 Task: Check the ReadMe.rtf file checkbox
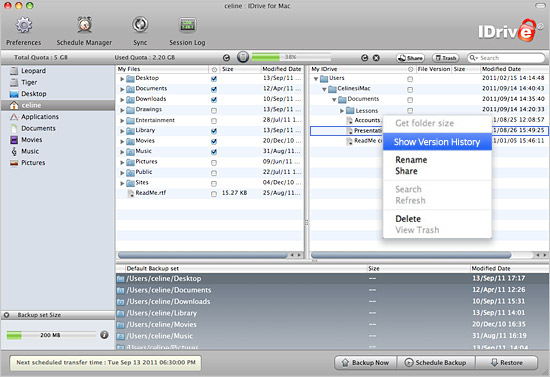coord(214,194)
